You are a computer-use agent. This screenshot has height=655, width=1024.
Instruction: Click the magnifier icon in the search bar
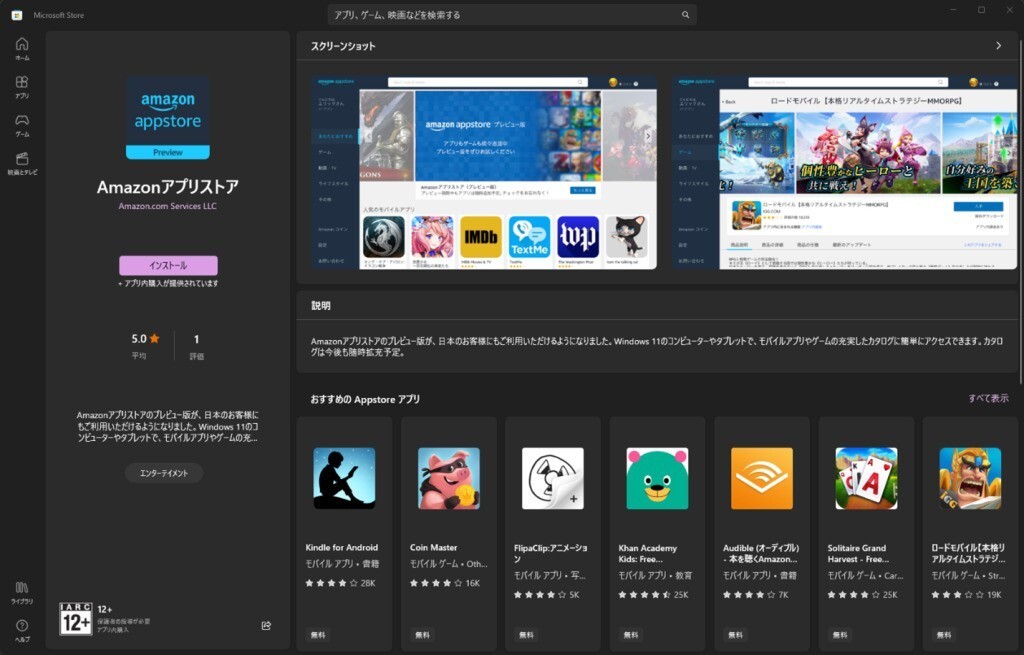685,14
